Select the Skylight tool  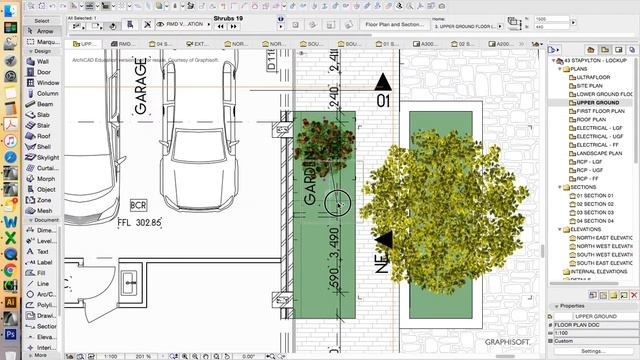42,157
